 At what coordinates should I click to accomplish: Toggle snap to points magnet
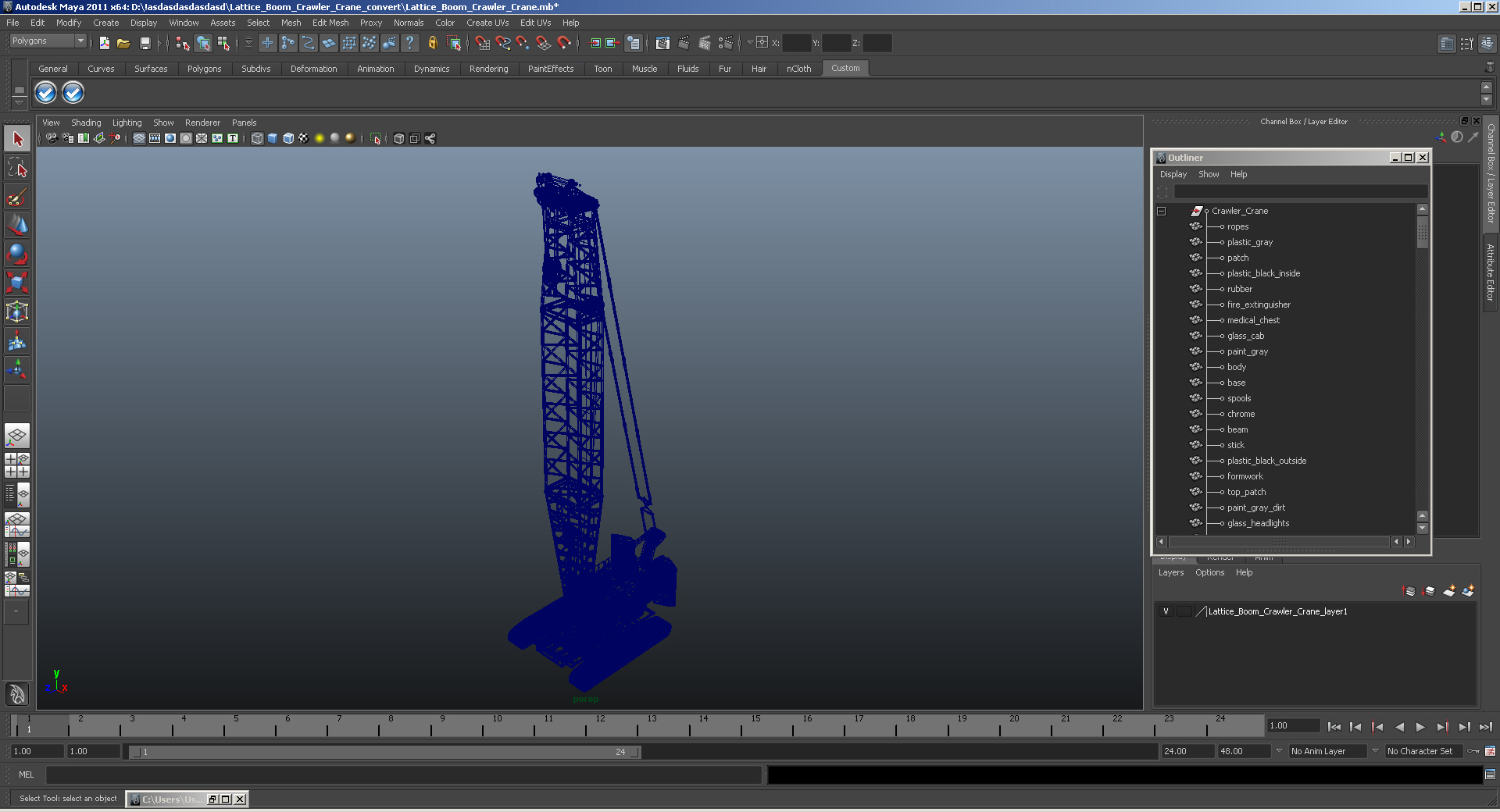tap(523, 43)
